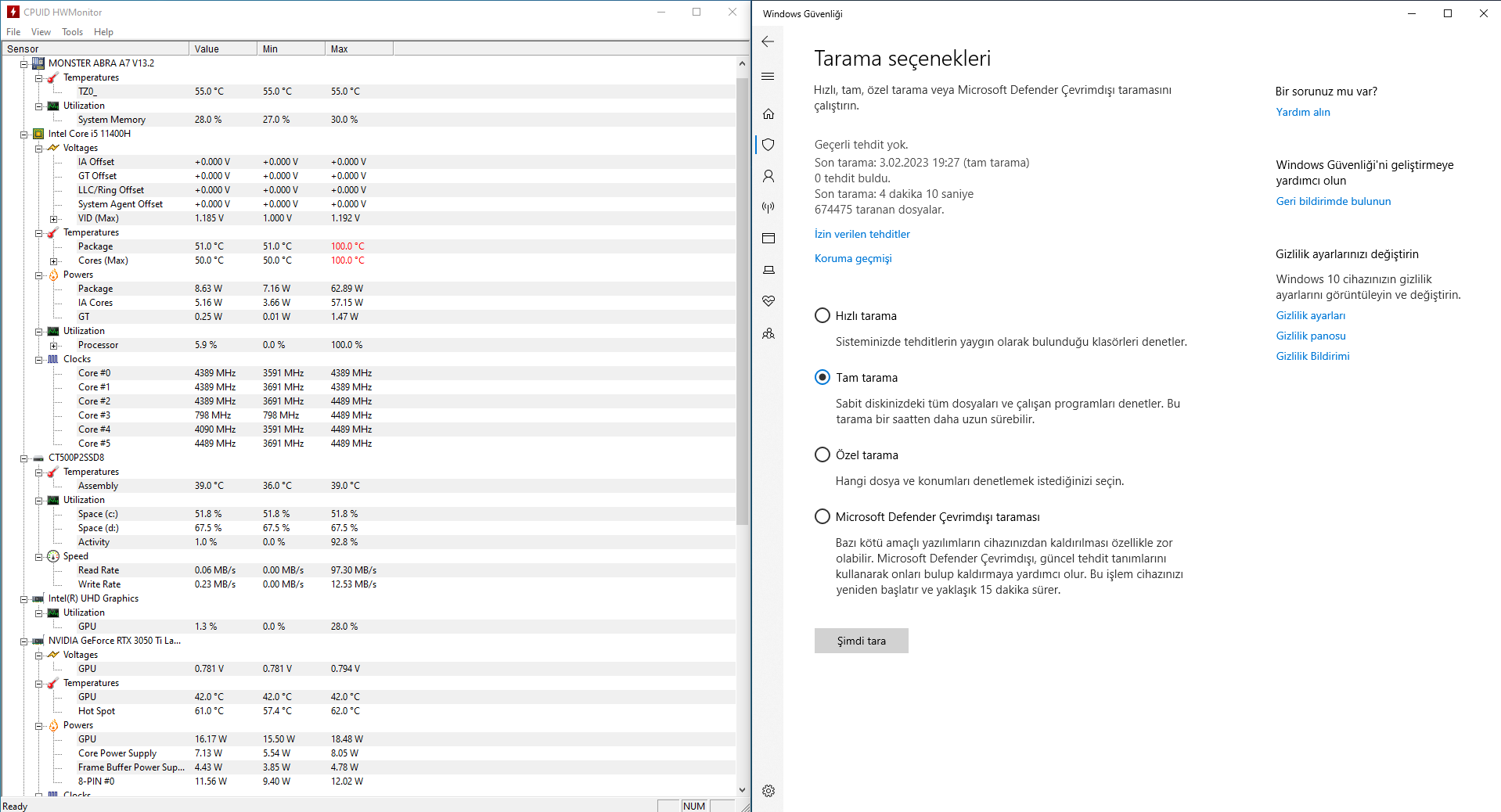Click the Sensor column header
1501x812 pixels.
[x=95, y=49]
